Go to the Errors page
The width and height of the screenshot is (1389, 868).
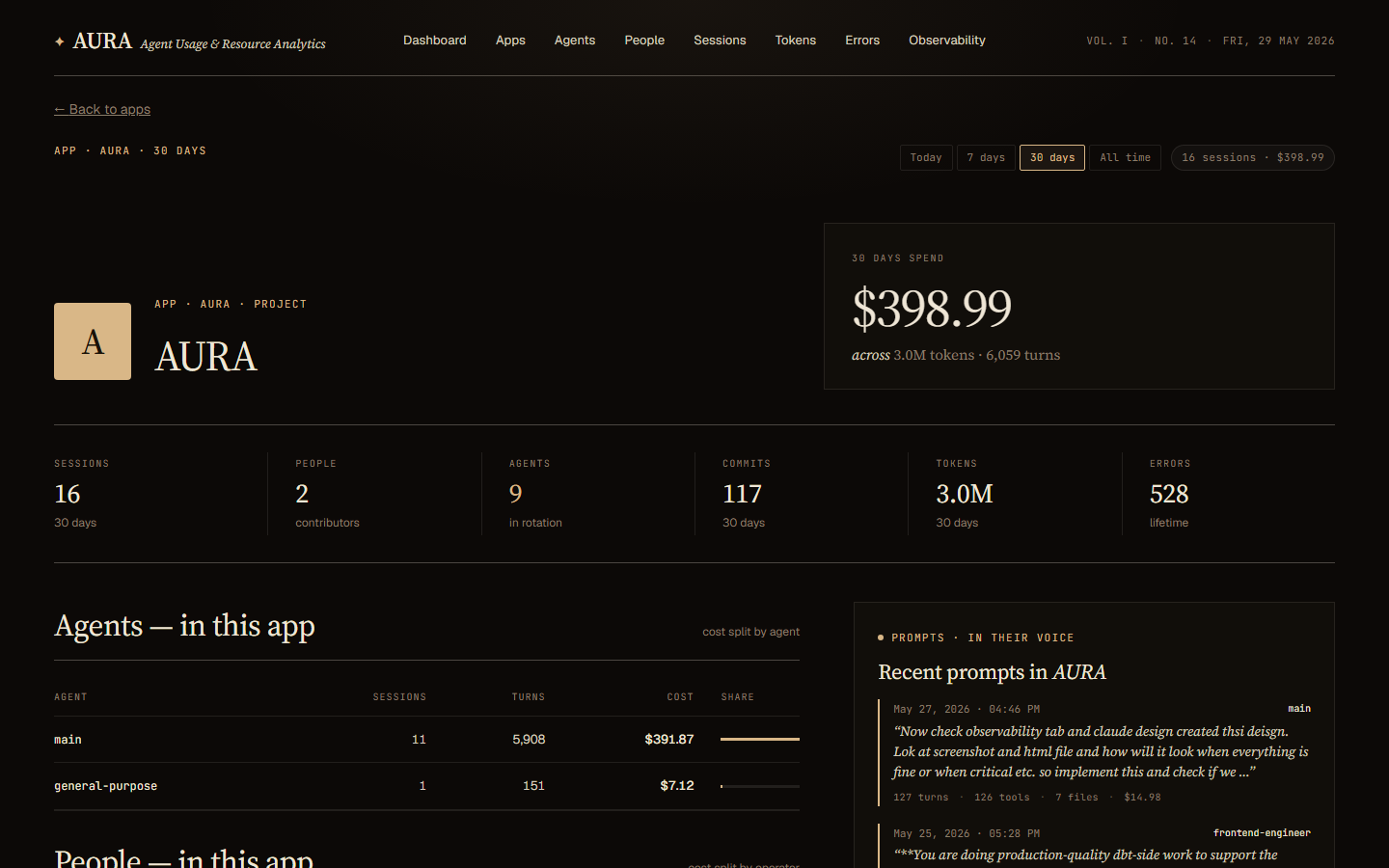pos(862,41)
